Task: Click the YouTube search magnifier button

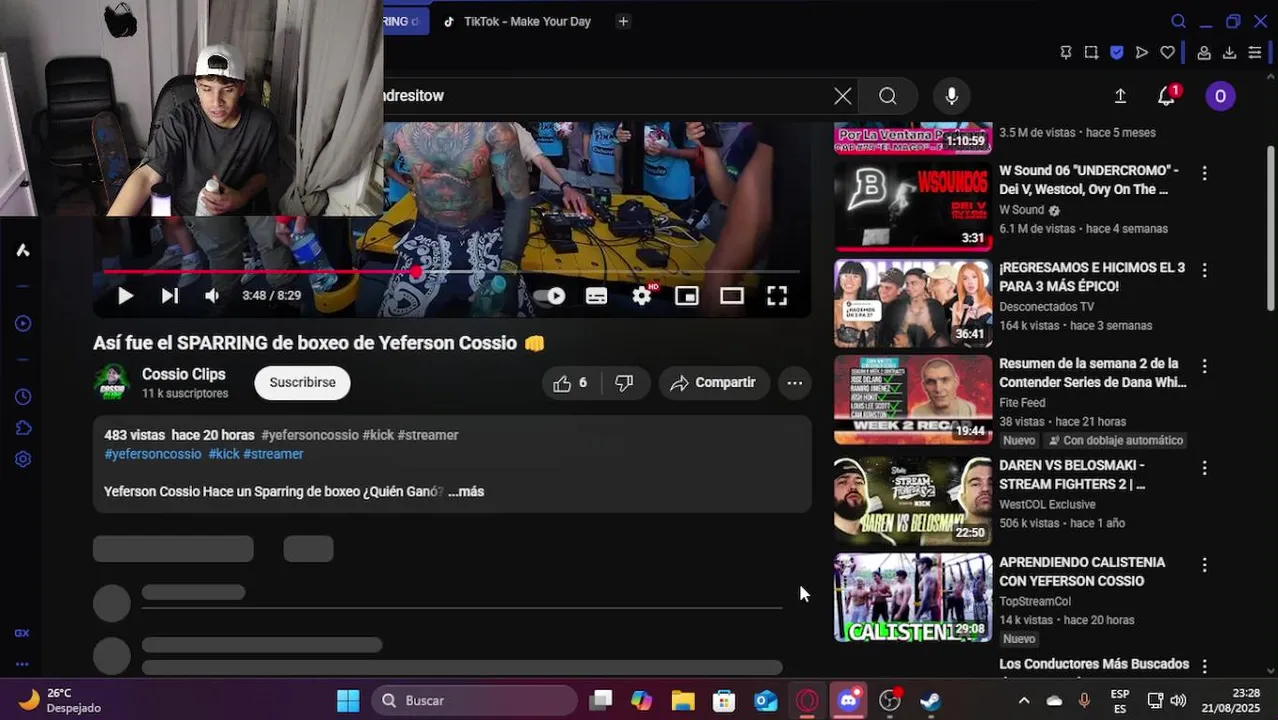Action: coord(888,96)
